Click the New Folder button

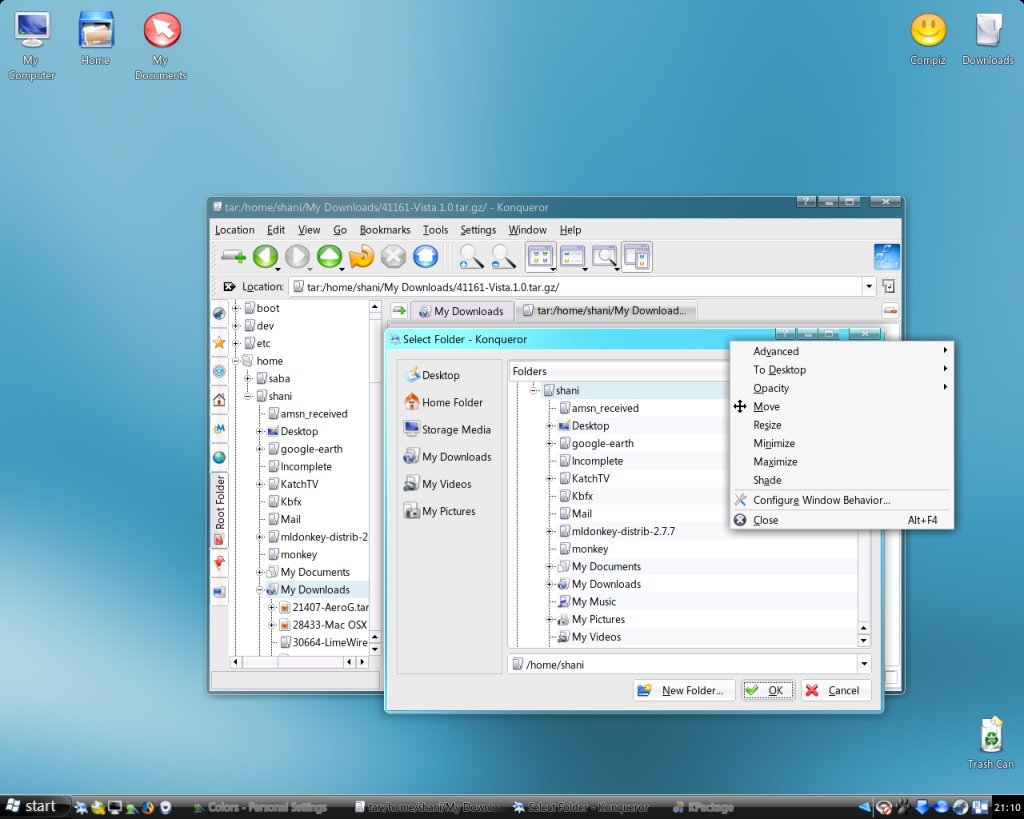click(684, 690)
